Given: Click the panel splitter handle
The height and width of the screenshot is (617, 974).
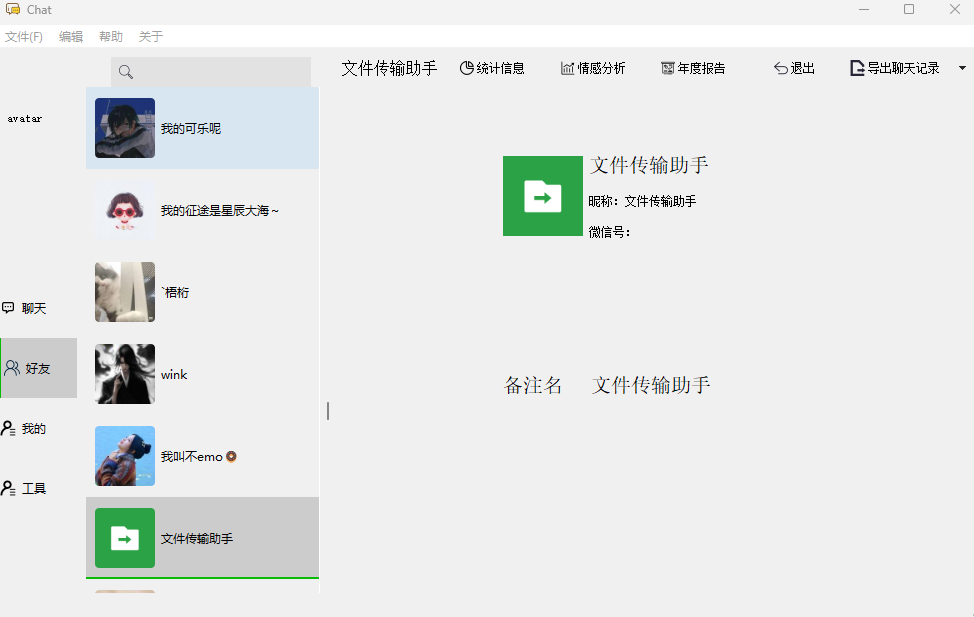Looking at the screenshot, I should click(x=328, y=411).
